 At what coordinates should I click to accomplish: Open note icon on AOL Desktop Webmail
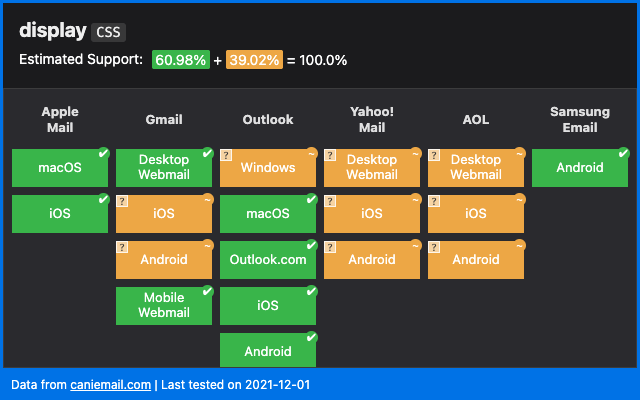click(434, 155)
